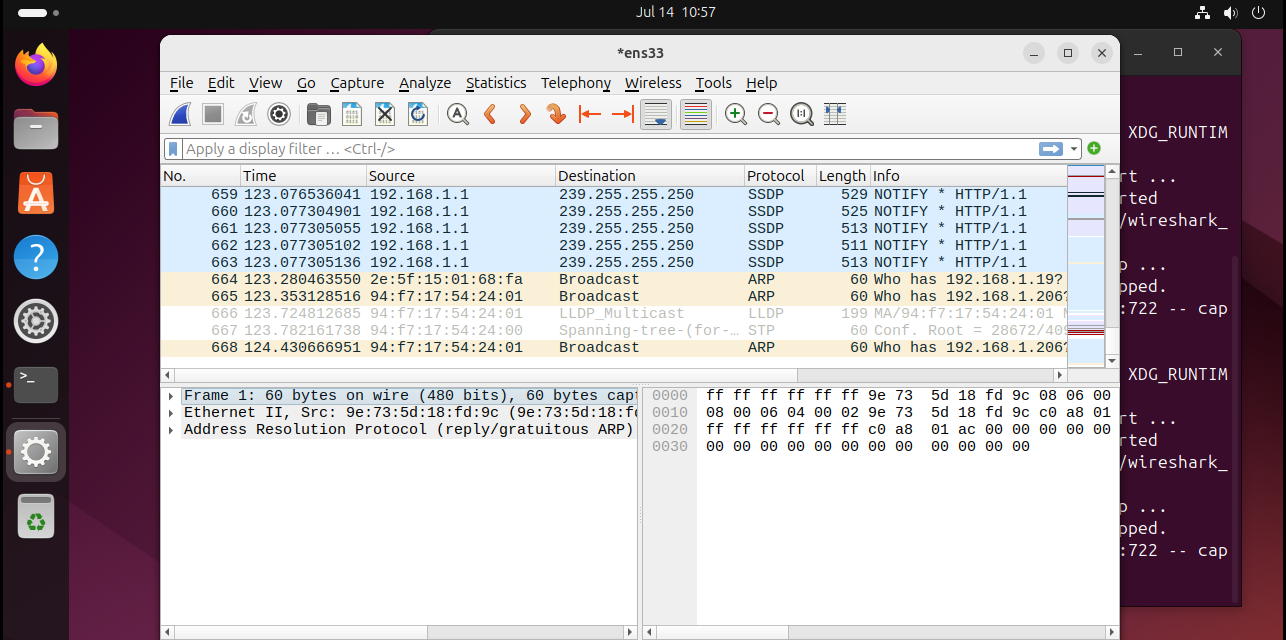Image resolution: width=1286 pixels, height=640 pixels.
Task: Open Ubuntu Software from dock
Action: (x=36, y=194)
